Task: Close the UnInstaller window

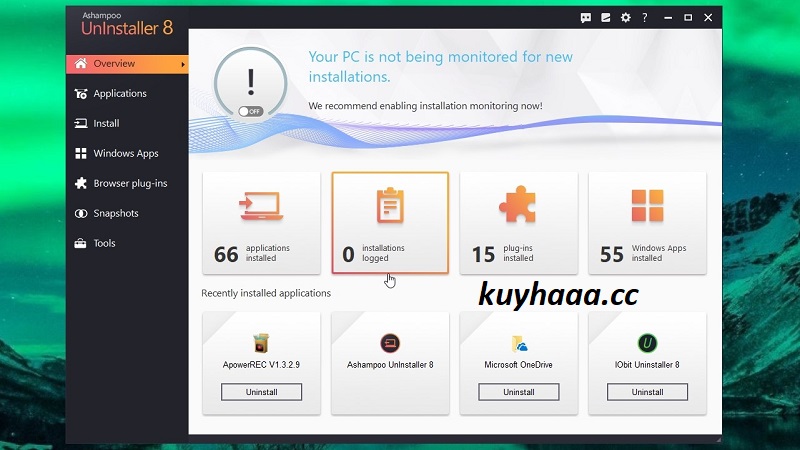Action: pos(708,18)
